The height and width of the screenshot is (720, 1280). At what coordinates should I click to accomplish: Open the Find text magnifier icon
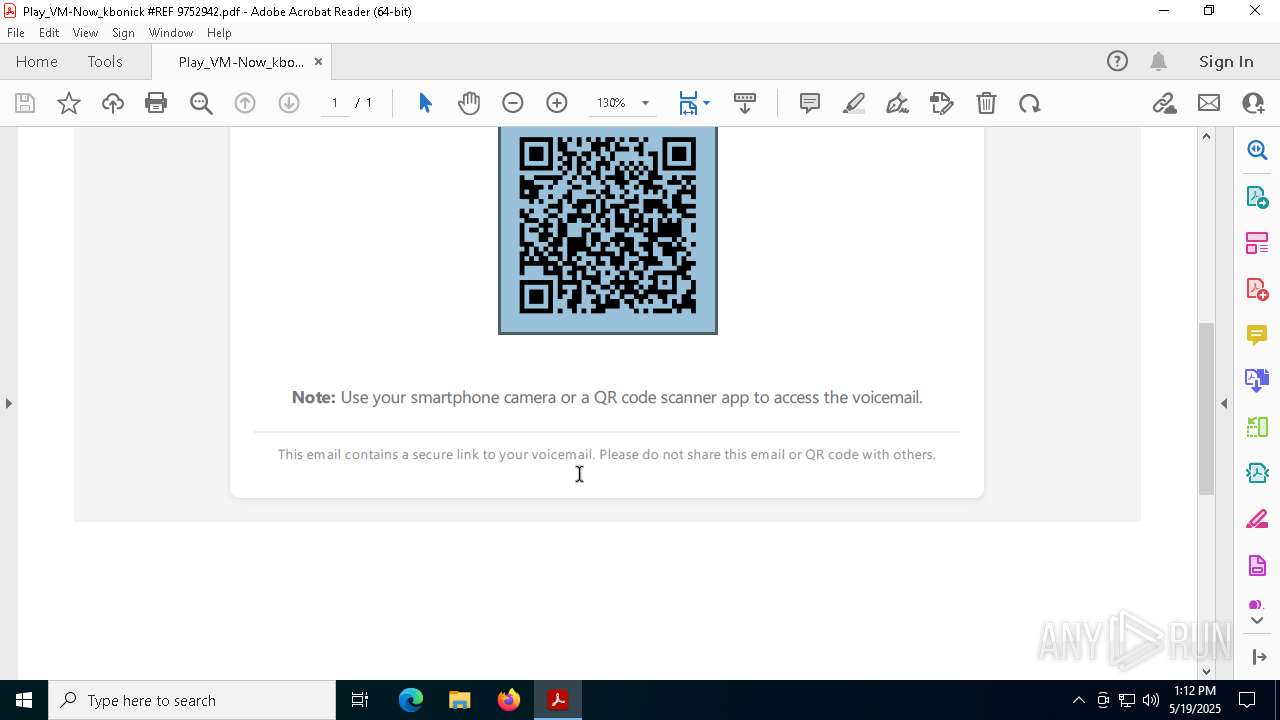[201, 103]
